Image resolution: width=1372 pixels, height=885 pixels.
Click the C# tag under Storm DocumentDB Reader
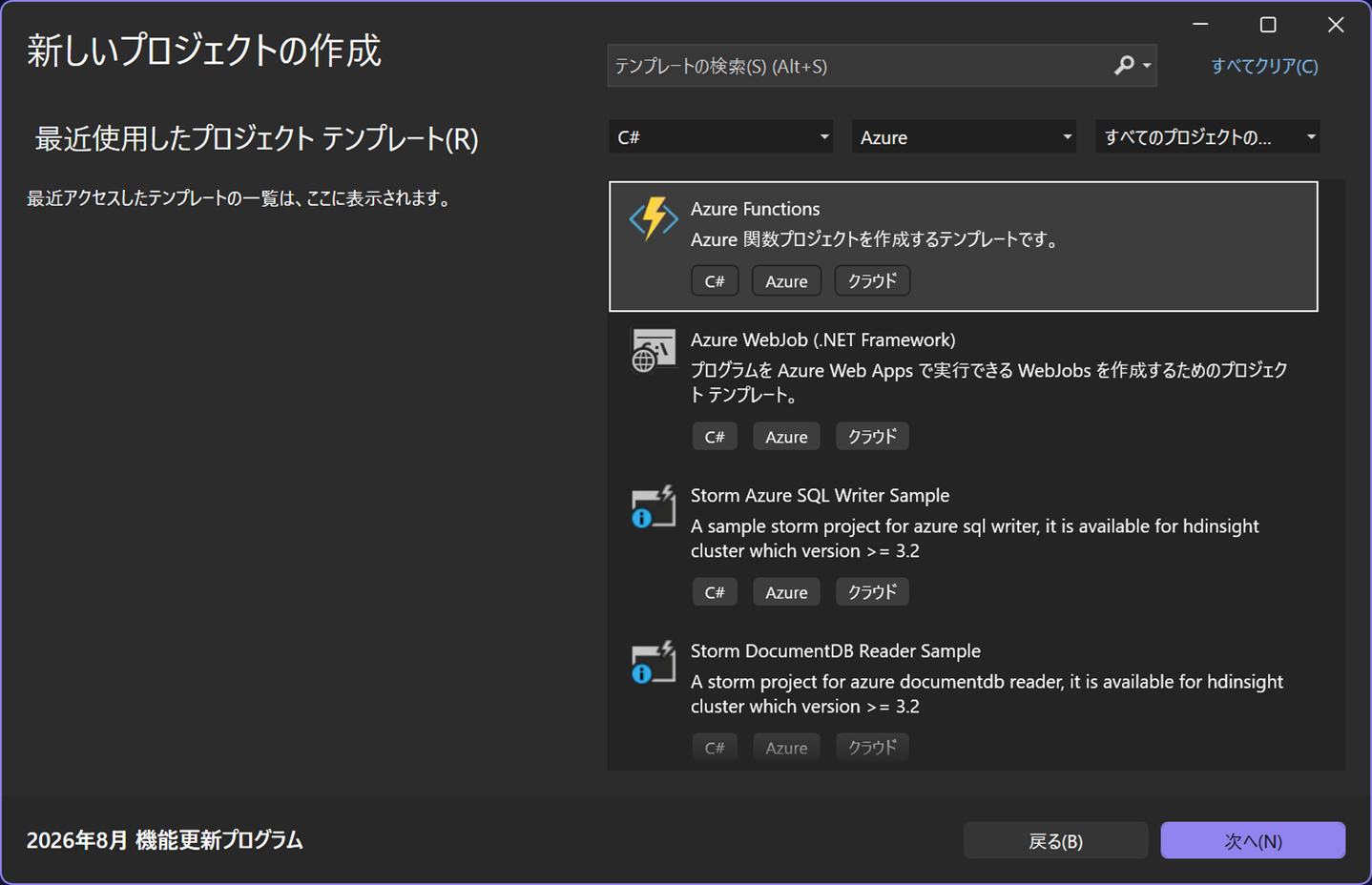point(715,748)
